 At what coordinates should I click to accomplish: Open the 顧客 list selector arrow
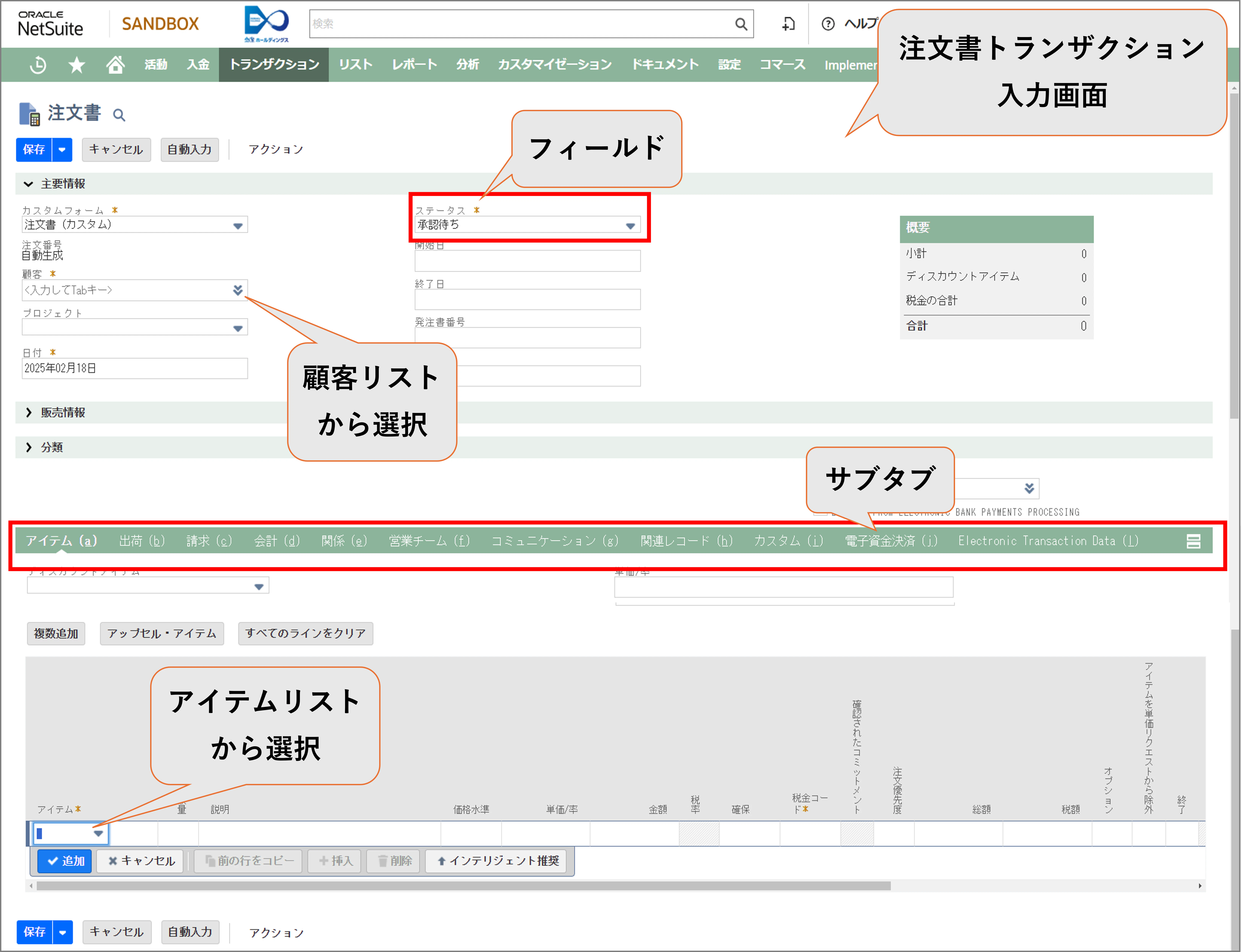[238, 290]
